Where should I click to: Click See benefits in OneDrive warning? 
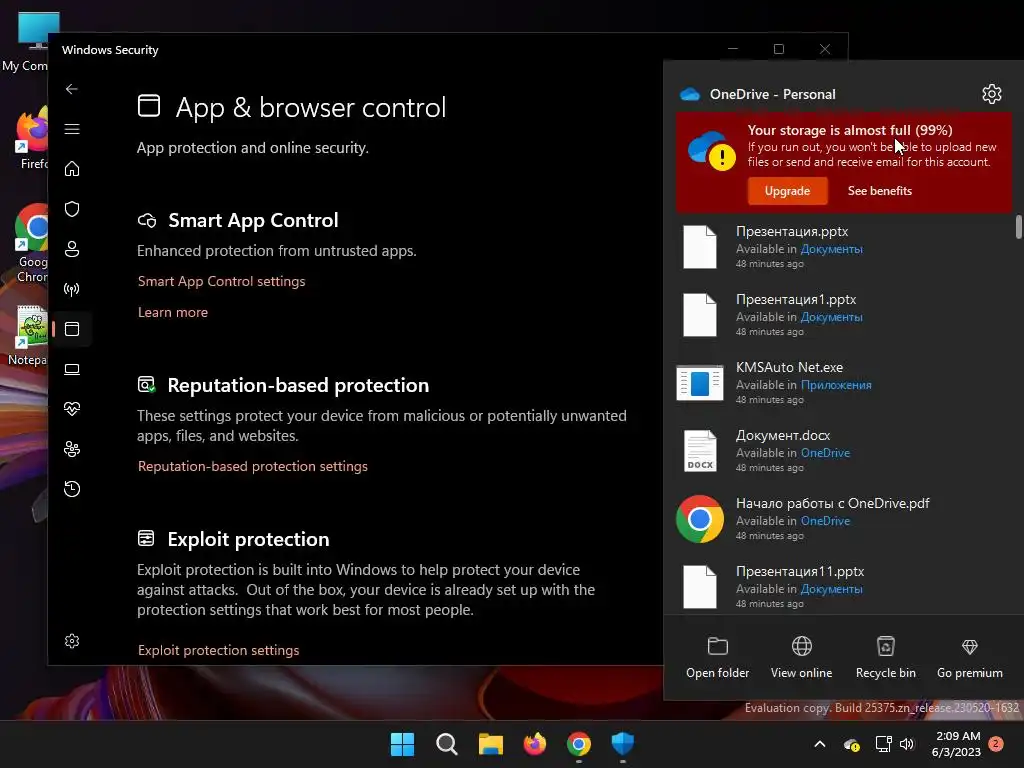880,191
